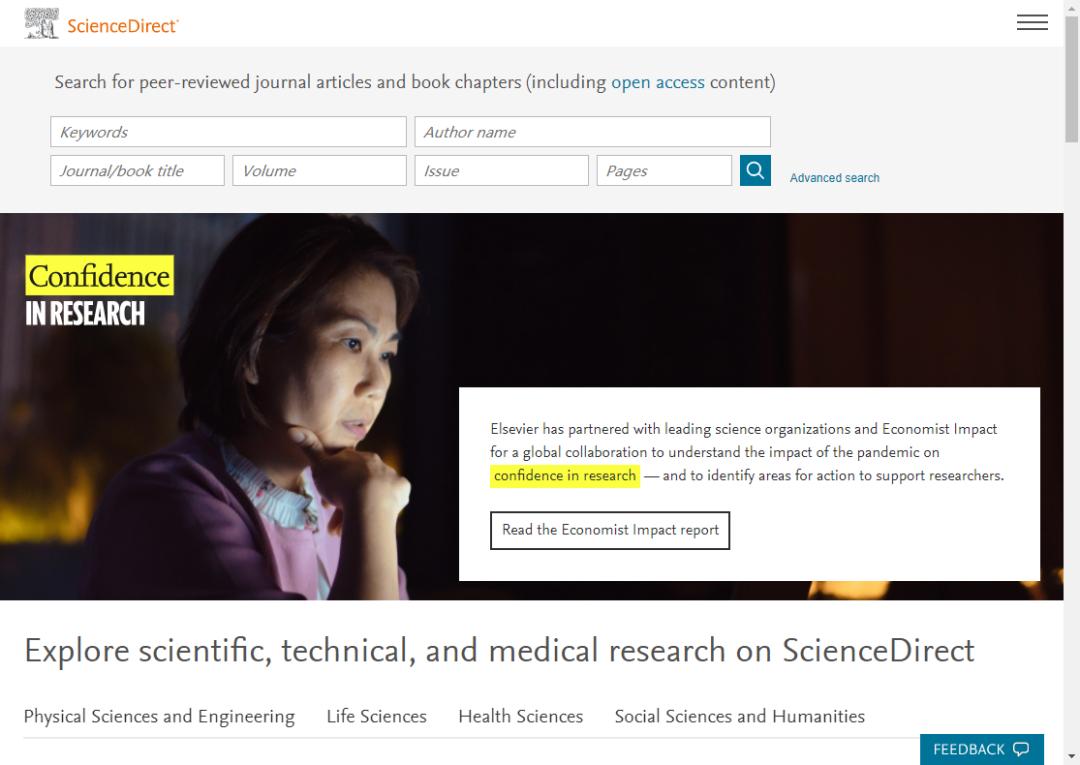This screenshot has width=1080, height=765.
Task: Click the scrollbar down arrow
Action: click(1072, 756)
